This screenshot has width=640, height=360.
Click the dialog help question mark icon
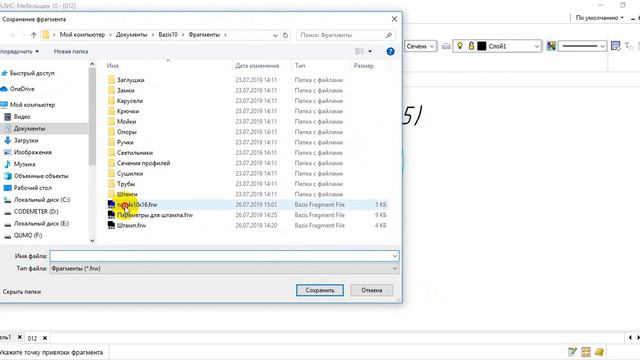(x=390, y=51)
